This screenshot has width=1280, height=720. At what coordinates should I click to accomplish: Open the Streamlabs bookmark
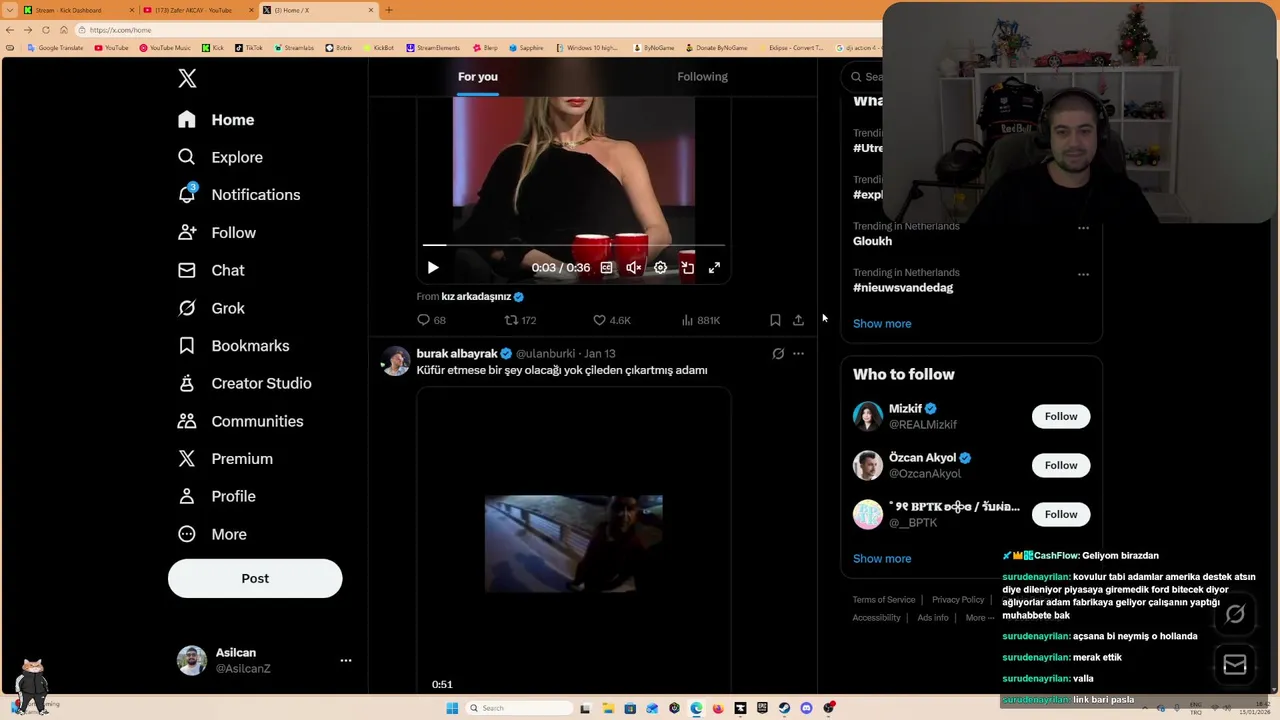pyautogui.click(x=294, y=48)
